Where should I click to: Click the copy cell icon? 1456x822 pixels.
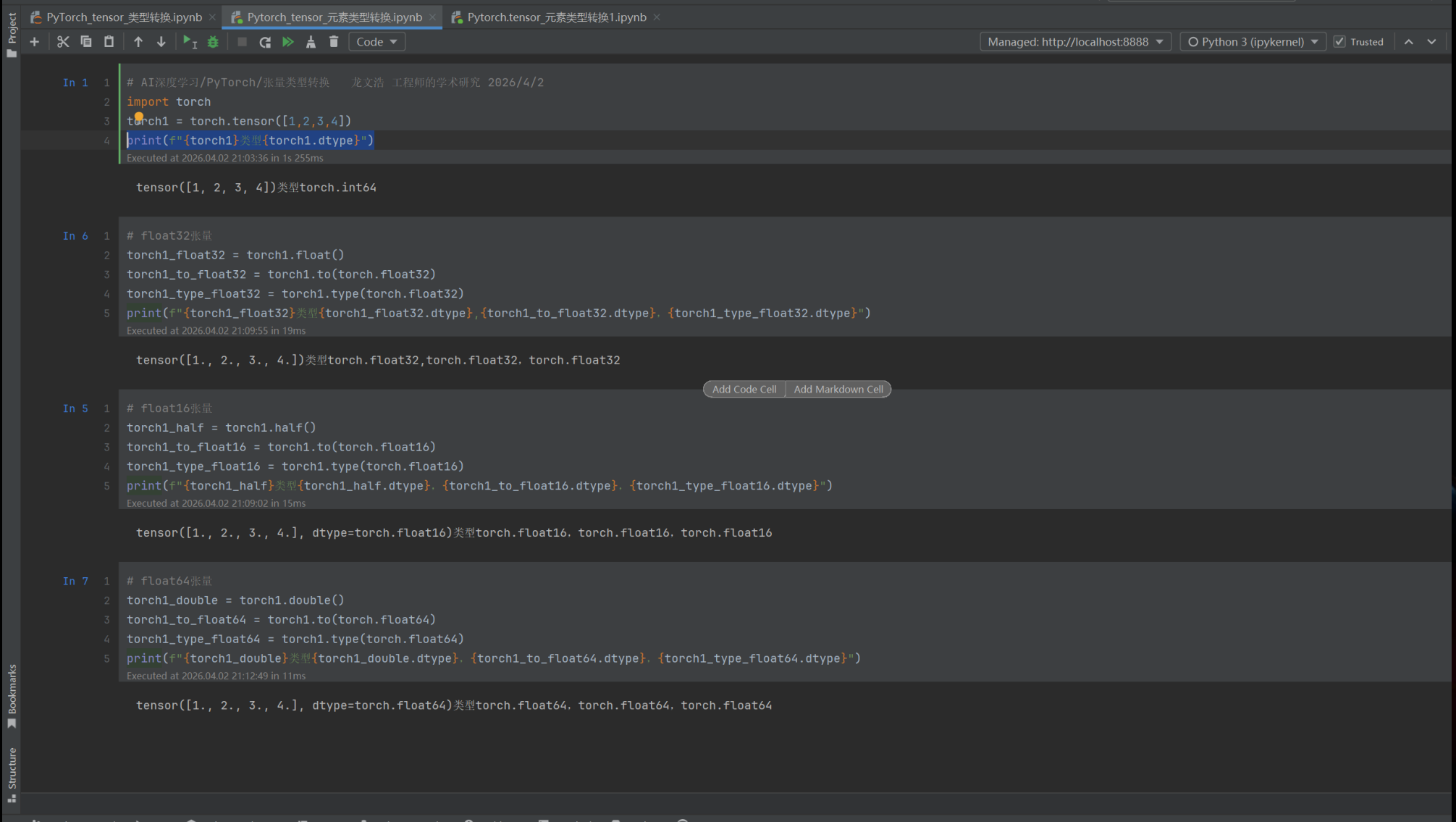[x=86, y=42]
